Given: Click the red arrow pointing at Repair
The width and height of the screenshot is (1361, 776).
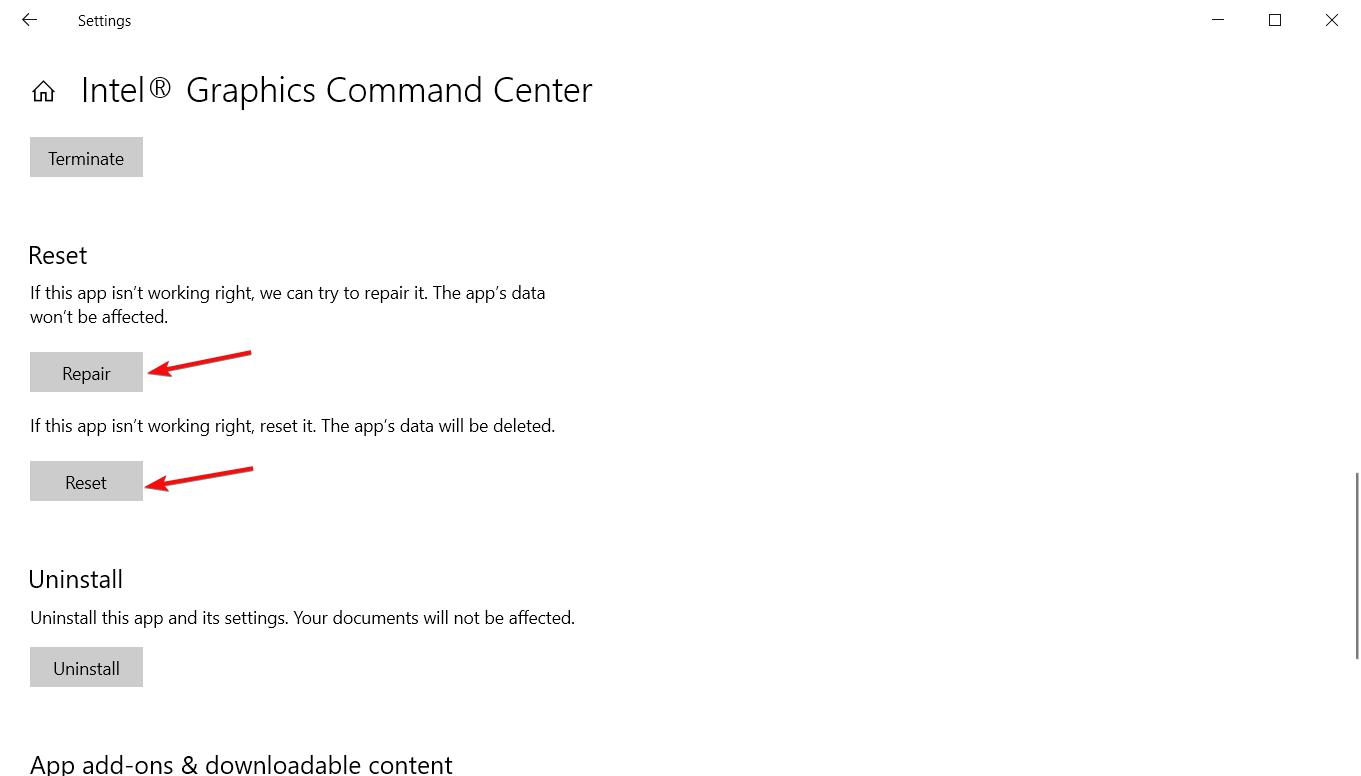Looking at the screenshot, I should [x=200, y=362].
